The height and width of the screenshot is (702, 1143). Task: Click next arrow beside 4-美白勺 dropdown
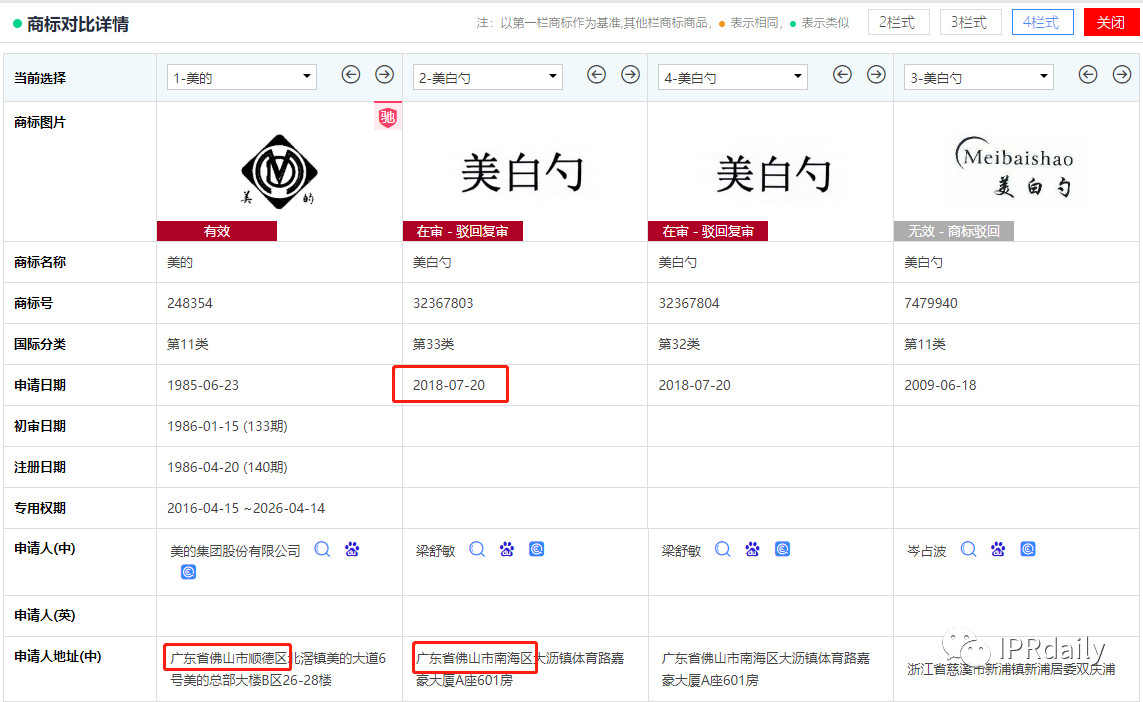click(x=875, y=74)
